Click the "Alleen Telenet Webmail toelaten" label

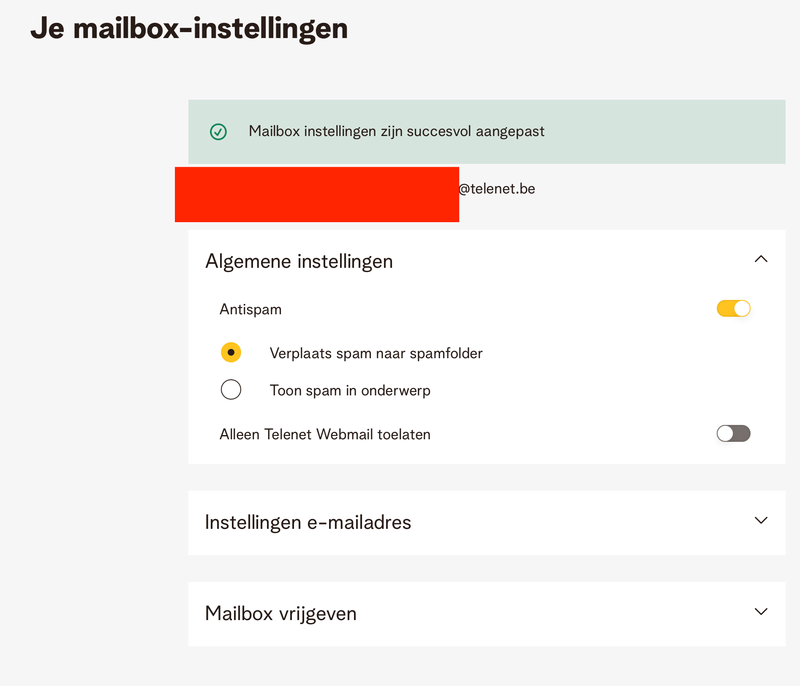click(x=325, y=435)
